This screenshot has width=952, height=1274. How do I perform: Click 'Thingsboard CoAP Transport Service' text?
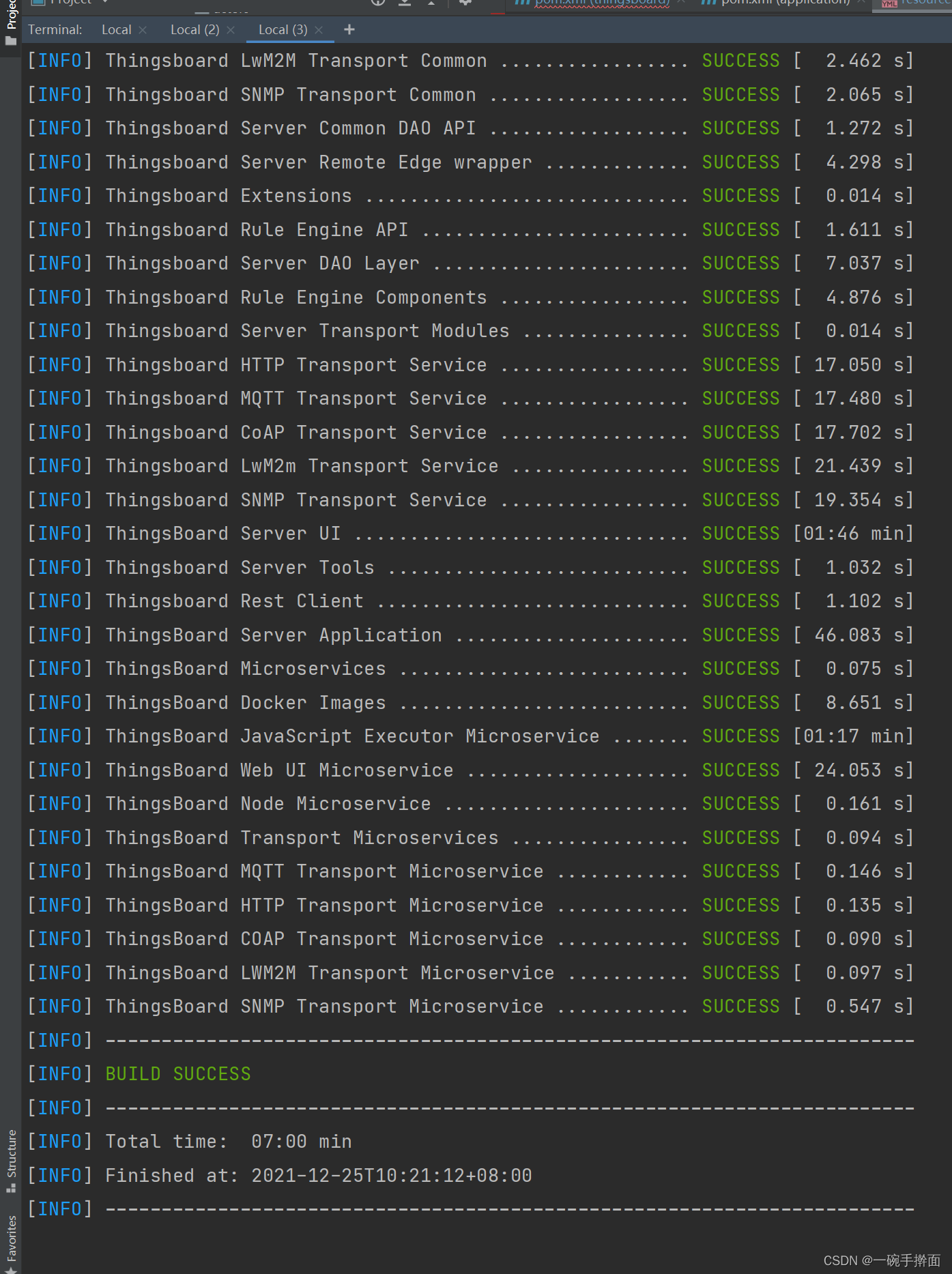pyautogui.click(x=296, y=433)
